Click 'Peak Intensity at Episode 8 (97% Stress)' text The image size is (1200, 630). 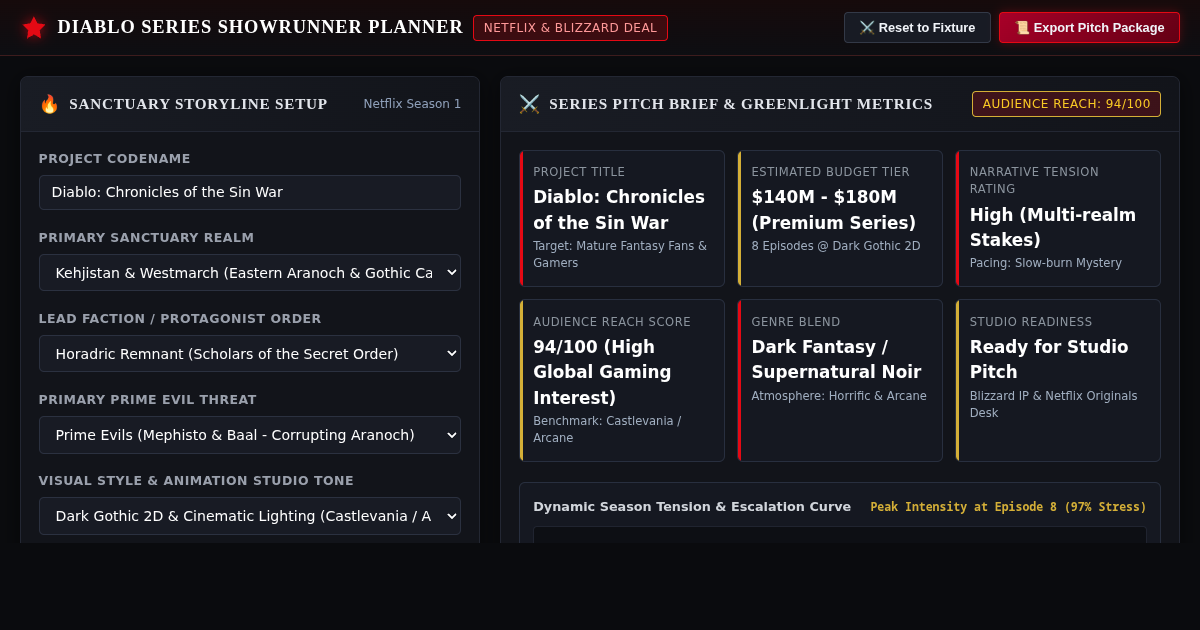tap(1008, 507)
